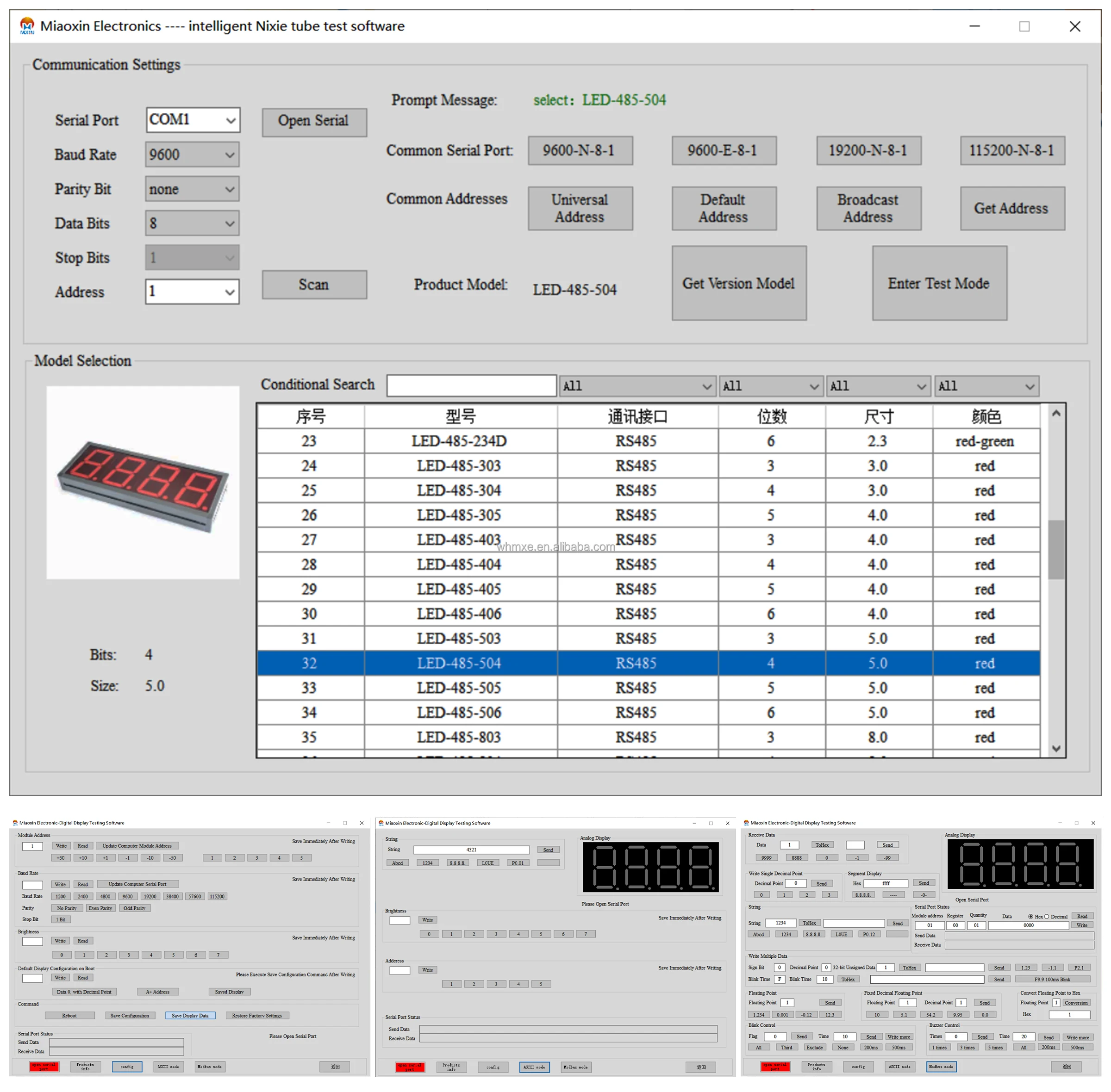Image resolution: width=1111 pixels, height=1092 pixels.
Task: Switch to ASCII mode
Action: coord(168,1067)
